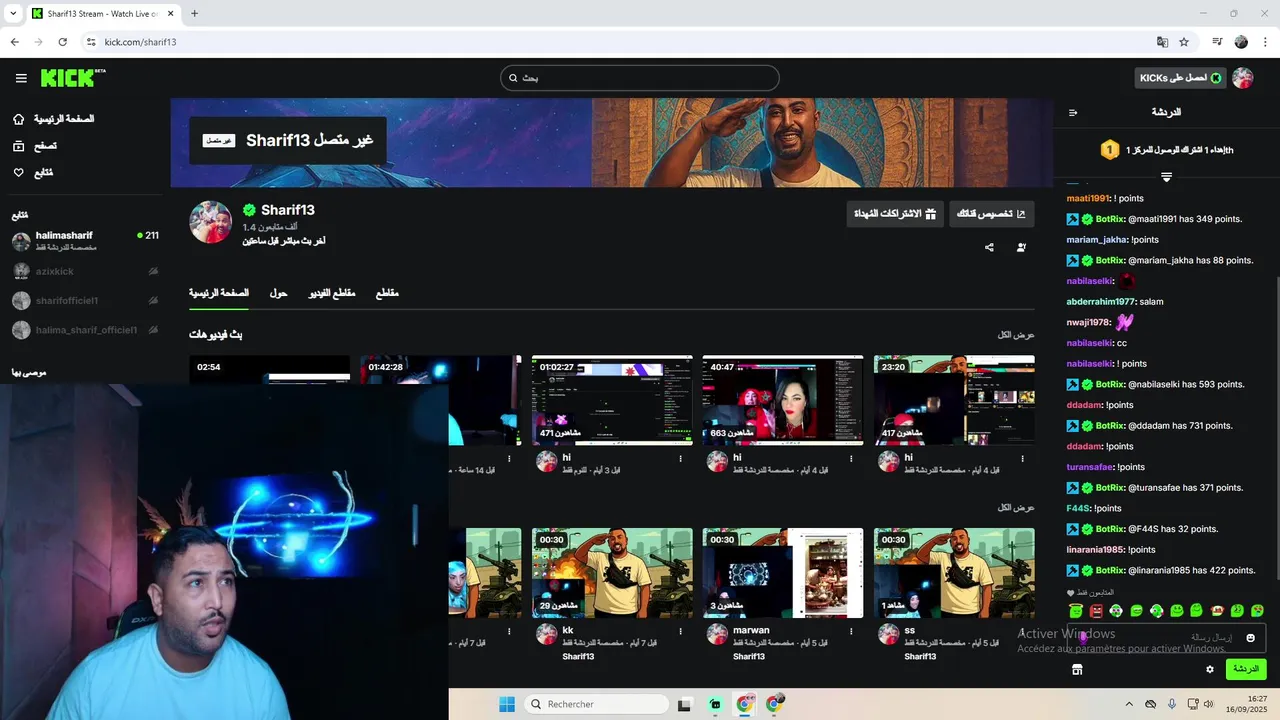The width and height of the screenshot is (1280, 720).
Task: Open the hamburger navigation menu
Action: pos(21,78)
